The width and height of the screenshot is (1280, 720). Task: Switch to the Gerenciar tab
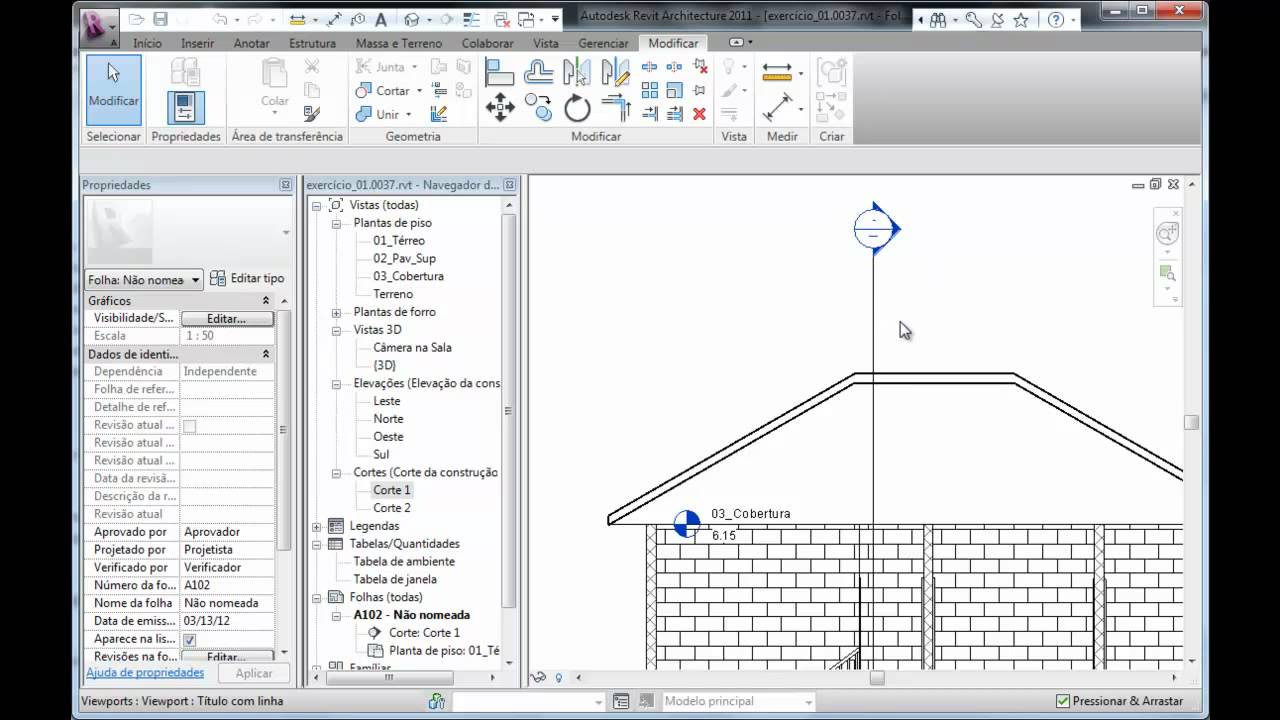click(x=604, y=43)
